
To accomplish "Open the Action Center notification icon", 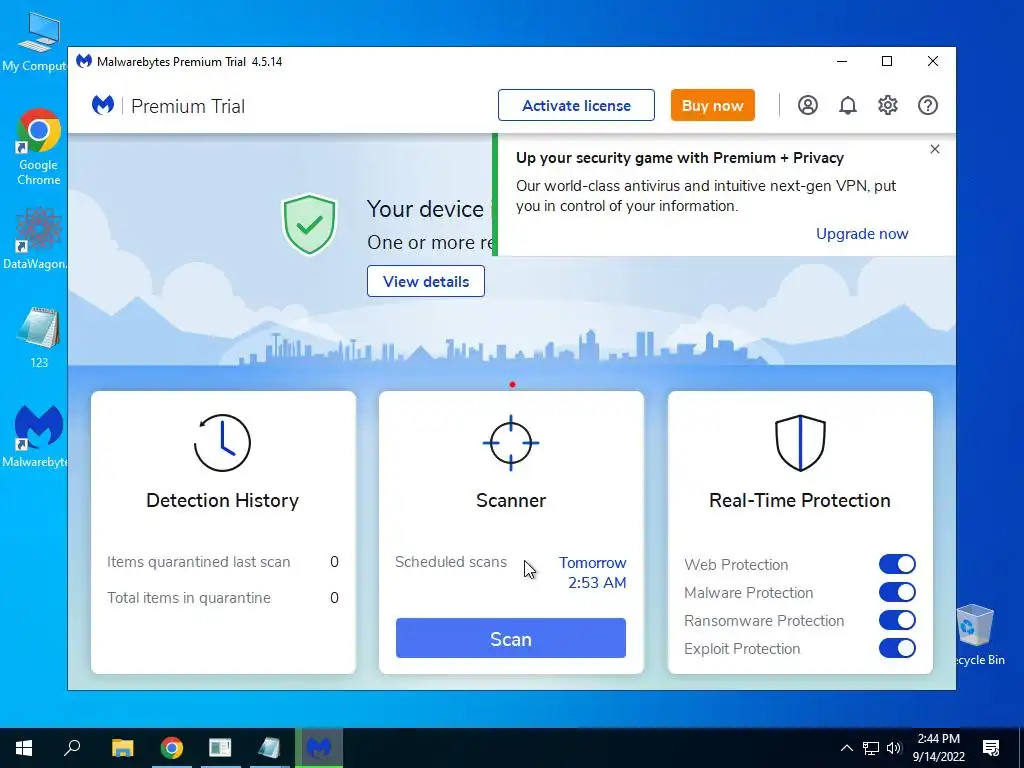I will (991, 748).
